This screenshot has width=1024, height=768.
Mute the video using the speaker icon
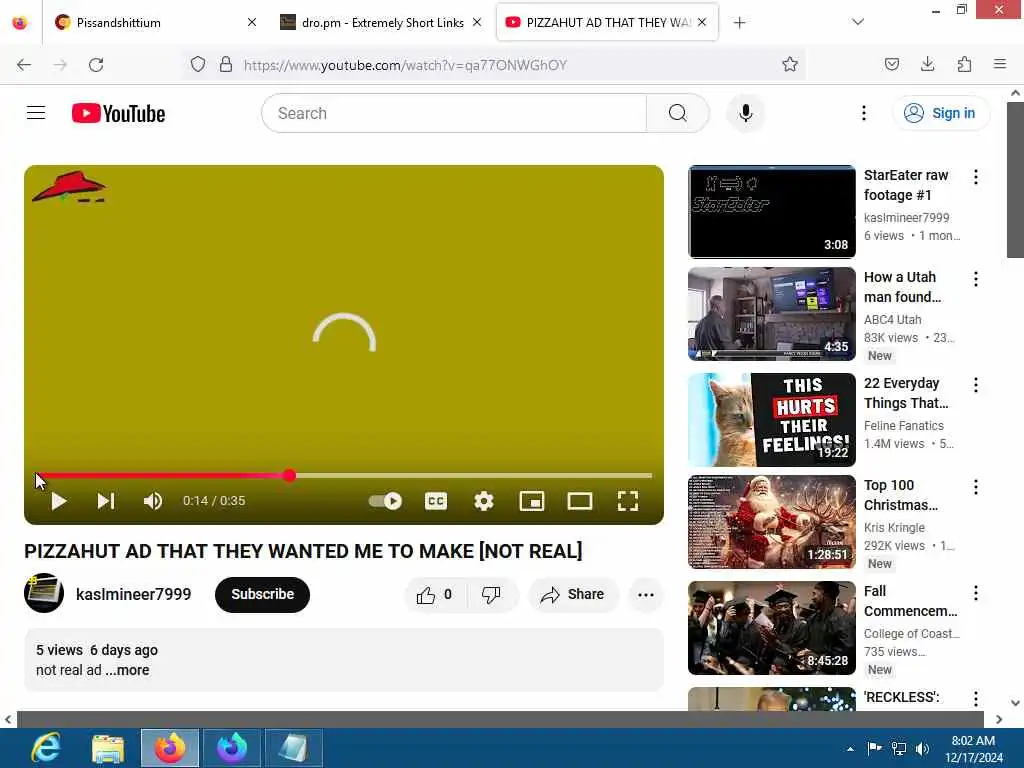tap(153, 501)
